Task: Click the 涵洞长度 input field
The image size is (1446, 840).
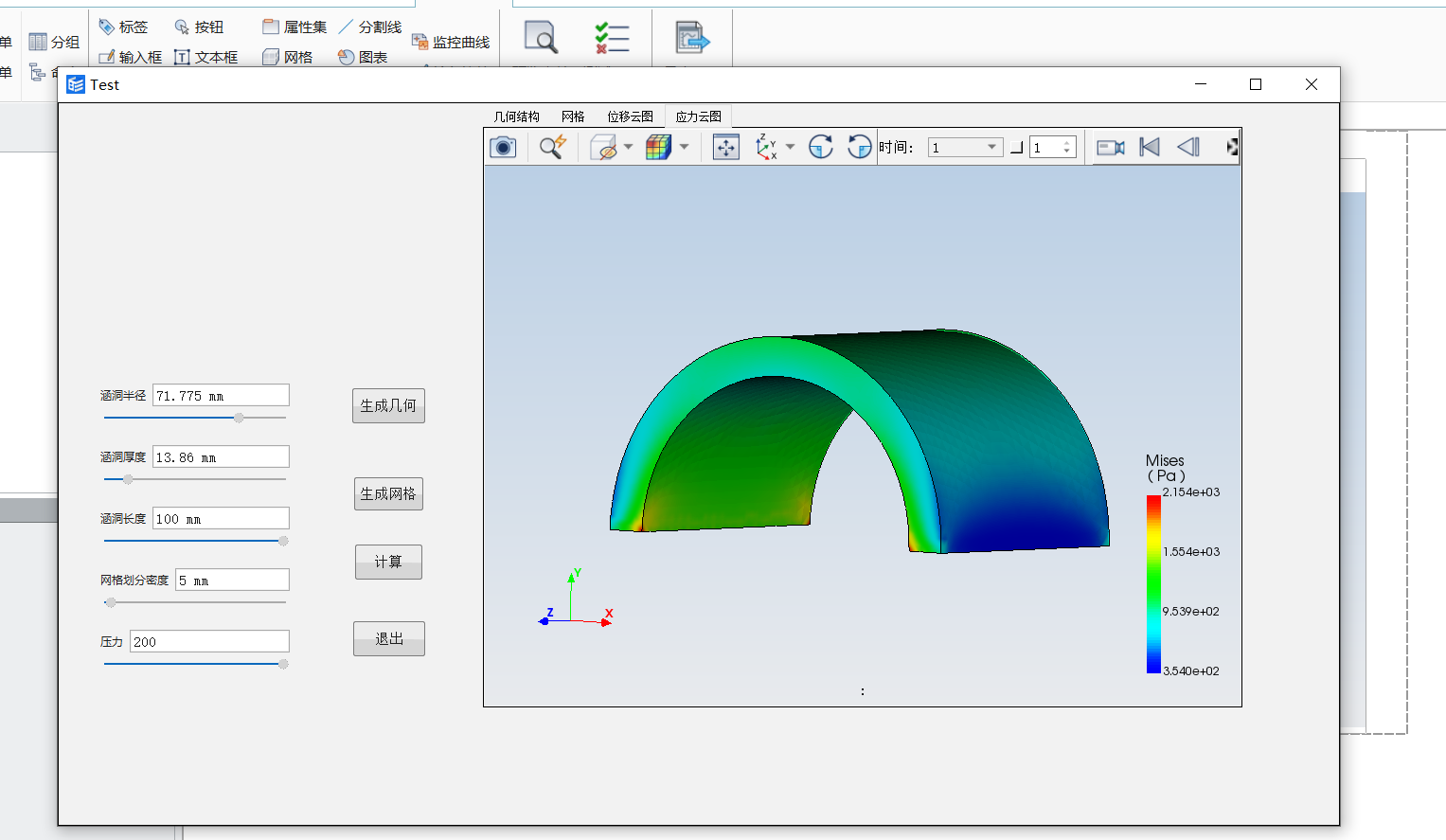Action: [x=221, y=519]
